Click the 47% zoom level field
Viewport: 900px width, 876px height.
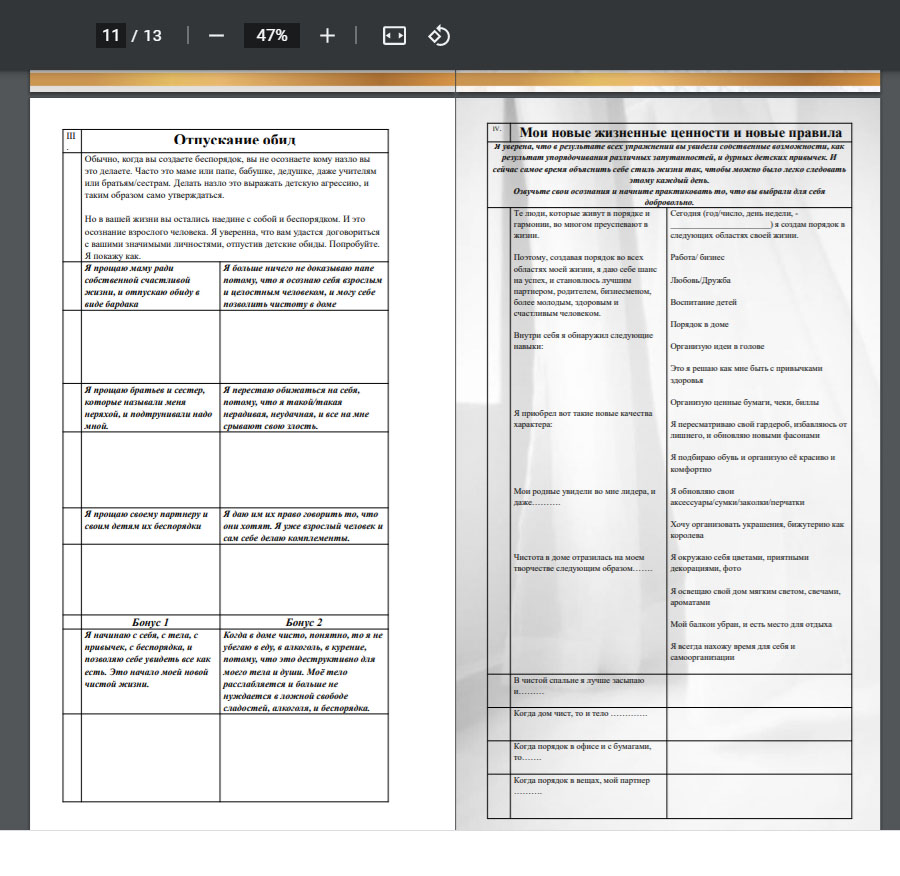[x=272, y=36]
